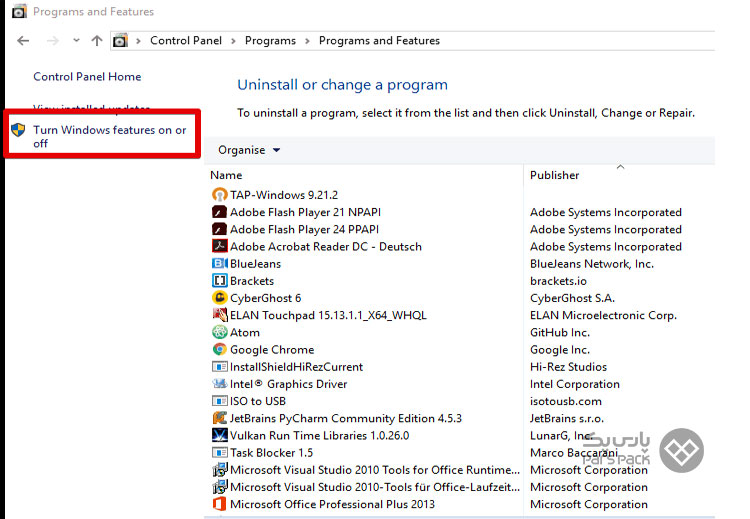The width and height of the screenshot is (750, 519).
Task: Open the Organise dropdown menu
Action: click(249, 150)
